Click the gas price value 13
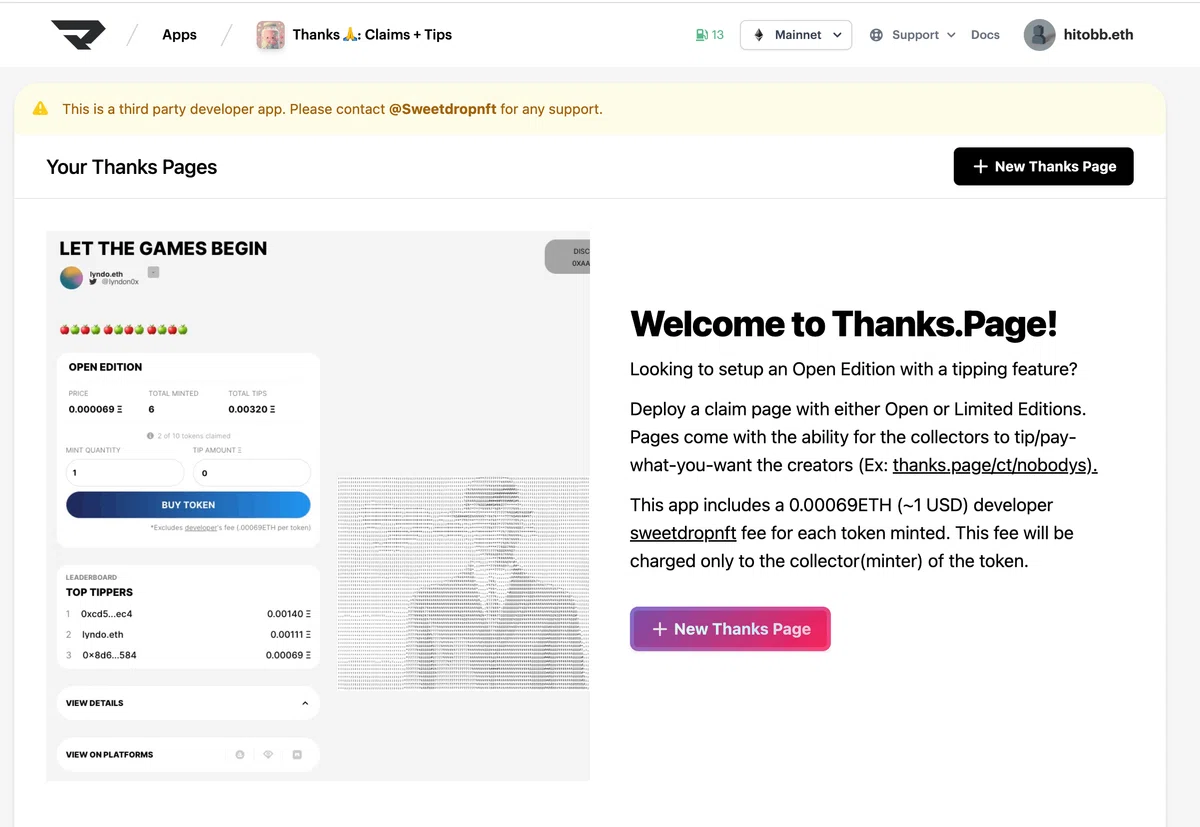Screen dimensions: 1200x827 click(x=717, y=35)
